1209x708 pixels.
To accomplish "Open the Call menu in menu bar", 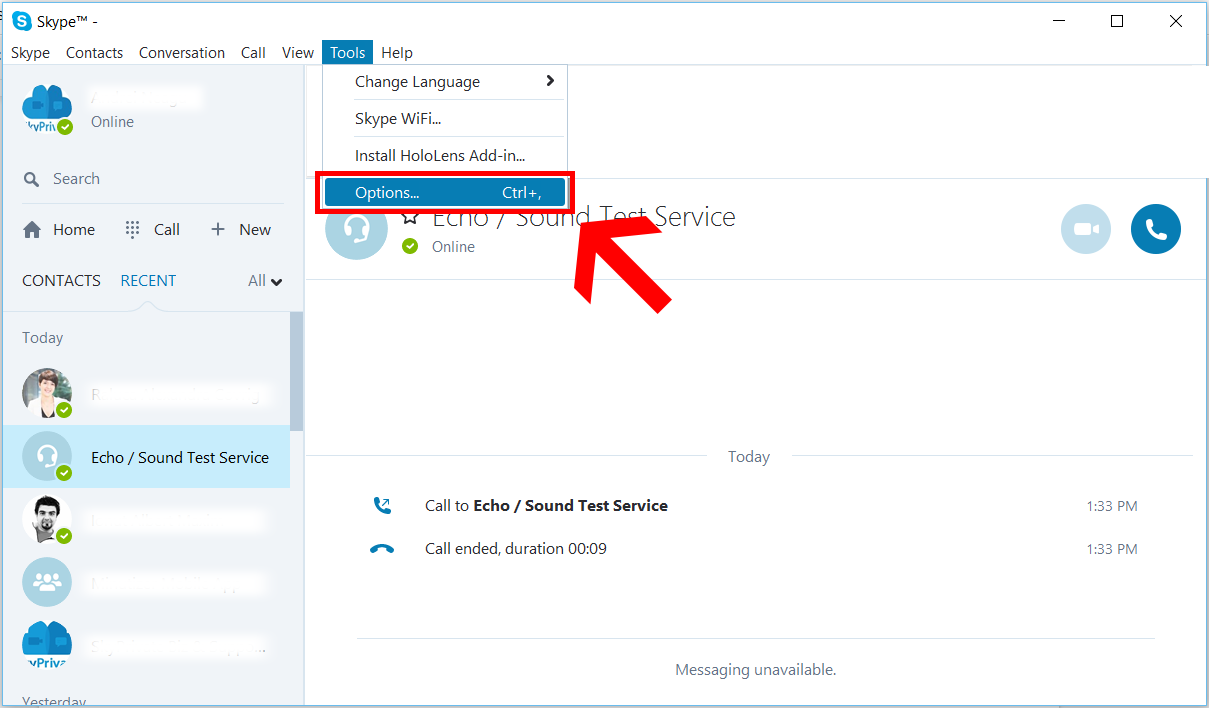I will (x=253, y=53).
